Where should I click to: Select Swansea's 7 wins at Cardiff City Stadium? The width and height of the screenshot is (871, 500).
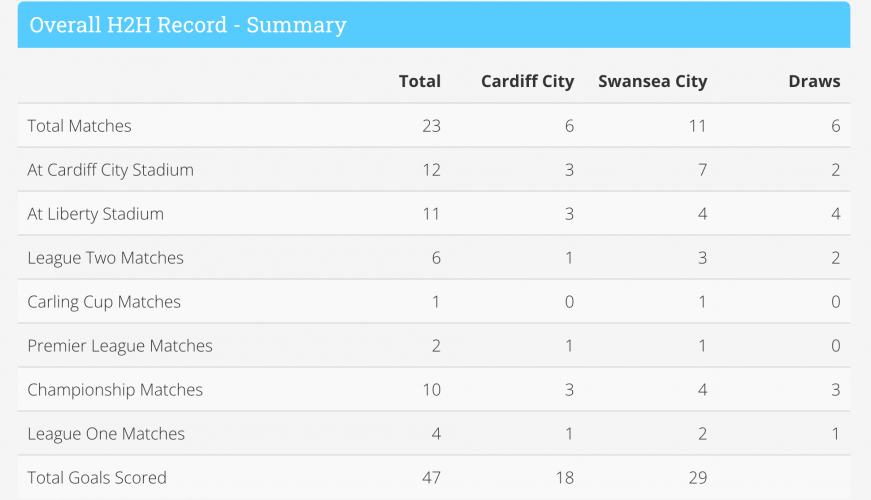[702, 170]
